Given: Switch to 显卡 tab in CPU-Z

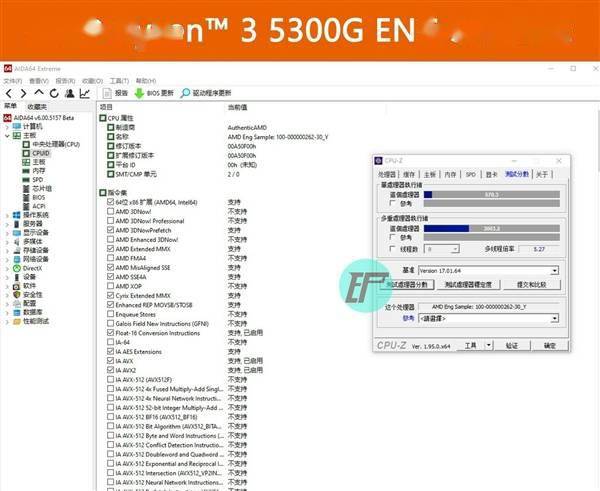Looking at the screenshot, I should tap(491, 175).
